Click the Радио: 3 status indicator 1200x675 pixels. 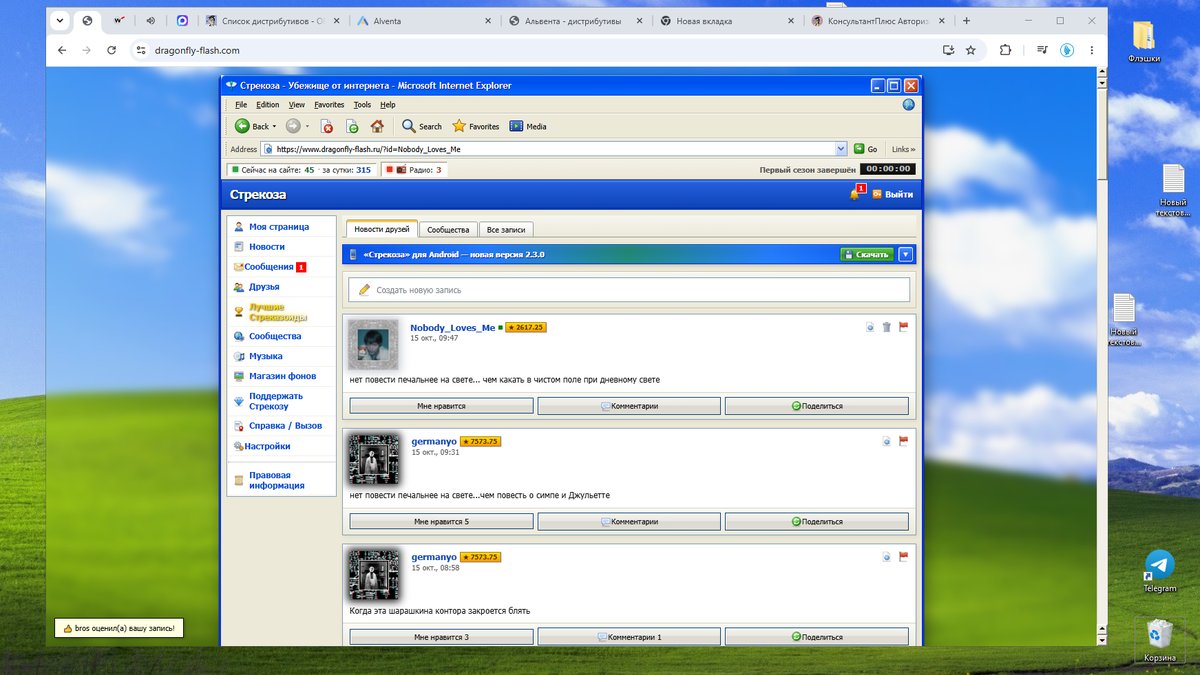click(414, 169)
